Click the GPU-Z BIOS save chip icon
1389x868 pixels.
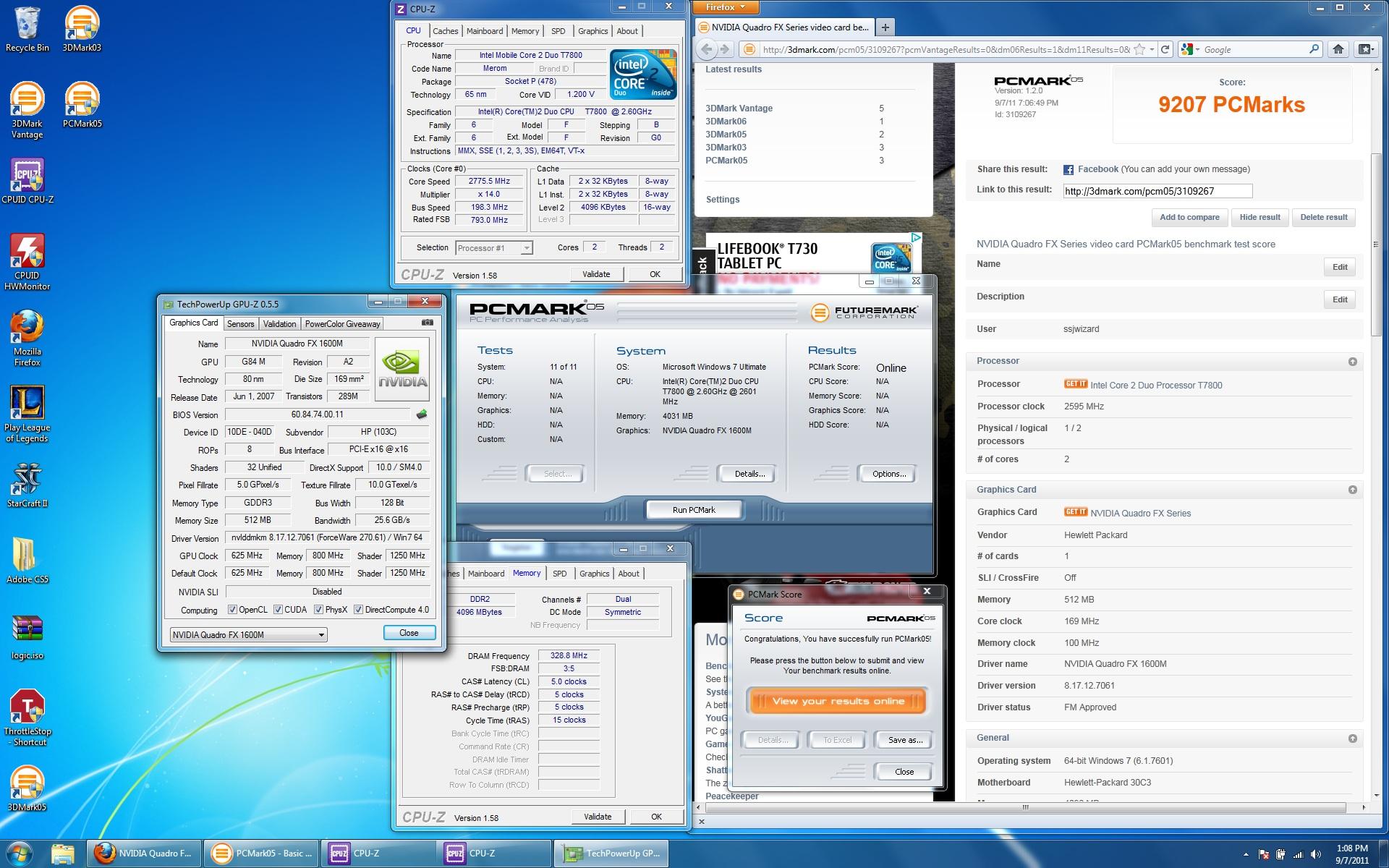pos(422,414)
